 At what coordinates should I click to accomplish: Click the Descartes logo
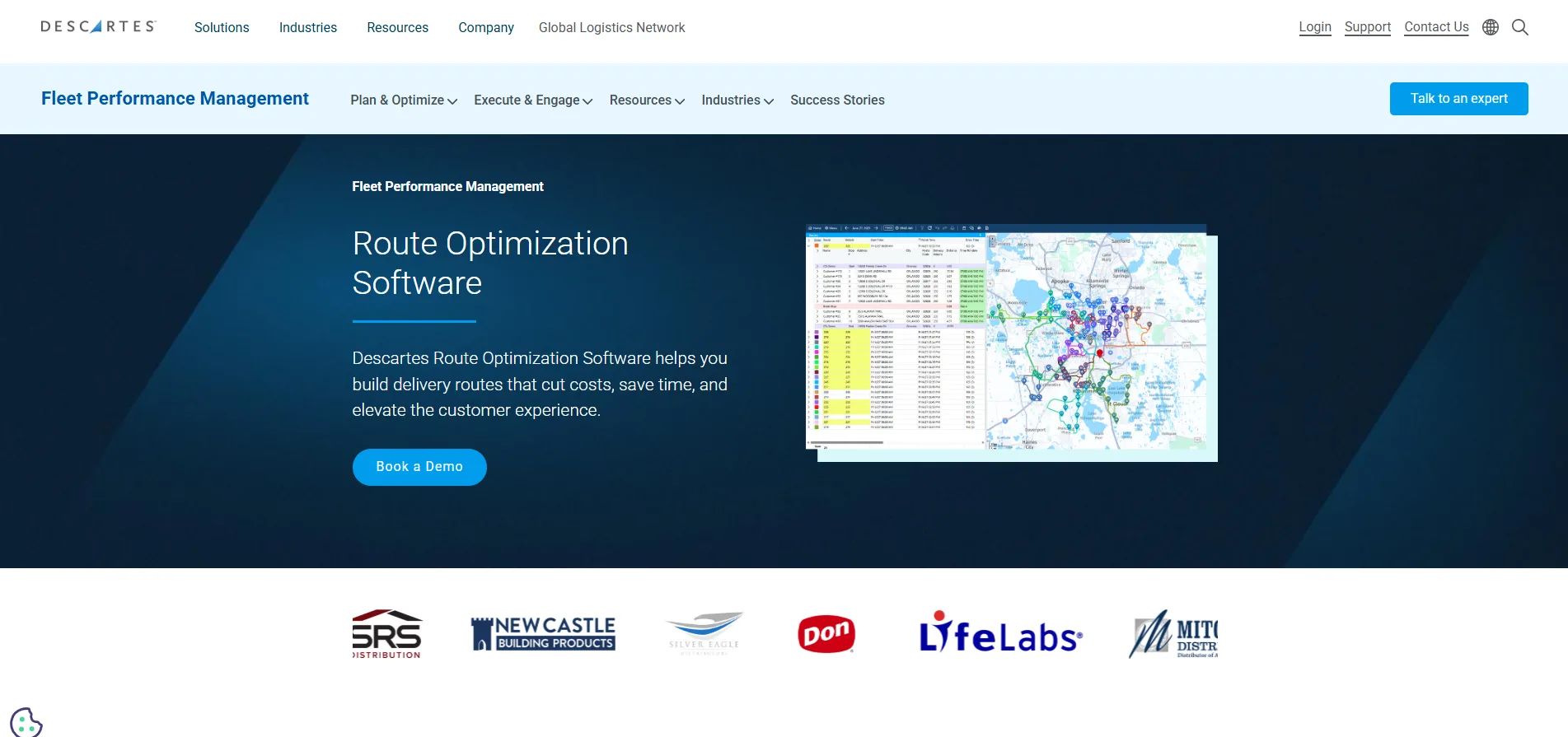click(x=98, y=26)
